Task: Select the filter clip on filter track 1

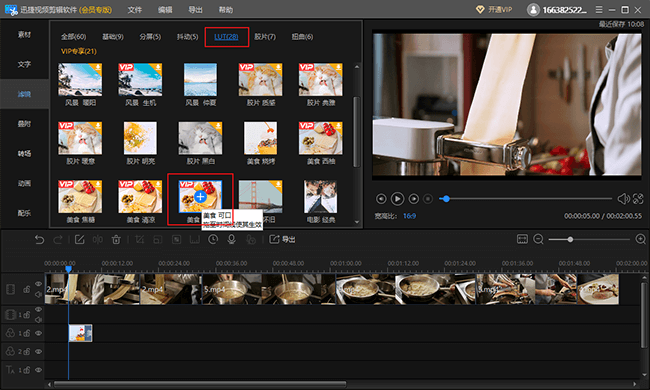Action: tap(80, 333)
